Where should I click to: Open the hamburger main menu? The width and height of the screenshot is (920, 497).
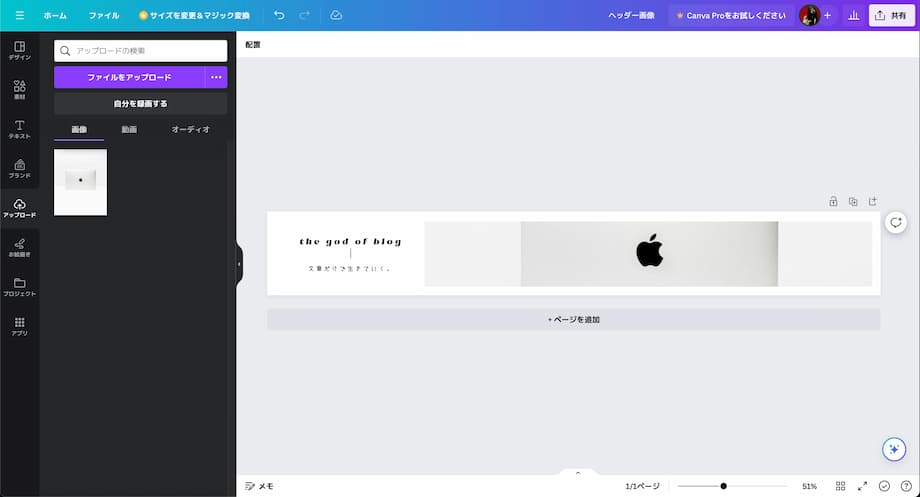20,15
